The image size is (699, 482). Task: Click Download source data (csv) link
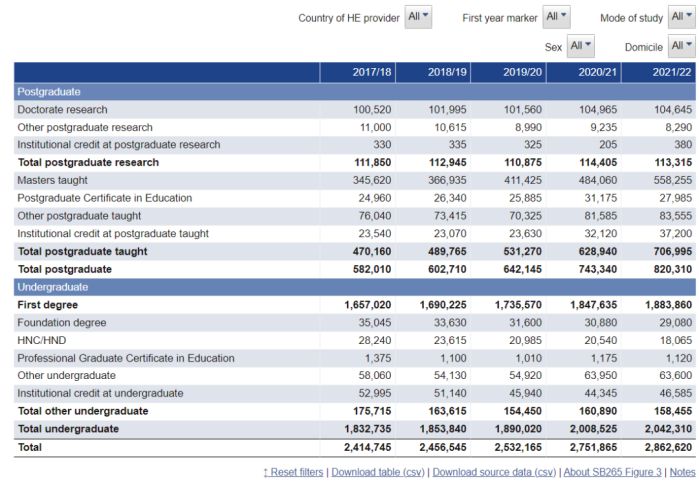(x=494, y=472)
